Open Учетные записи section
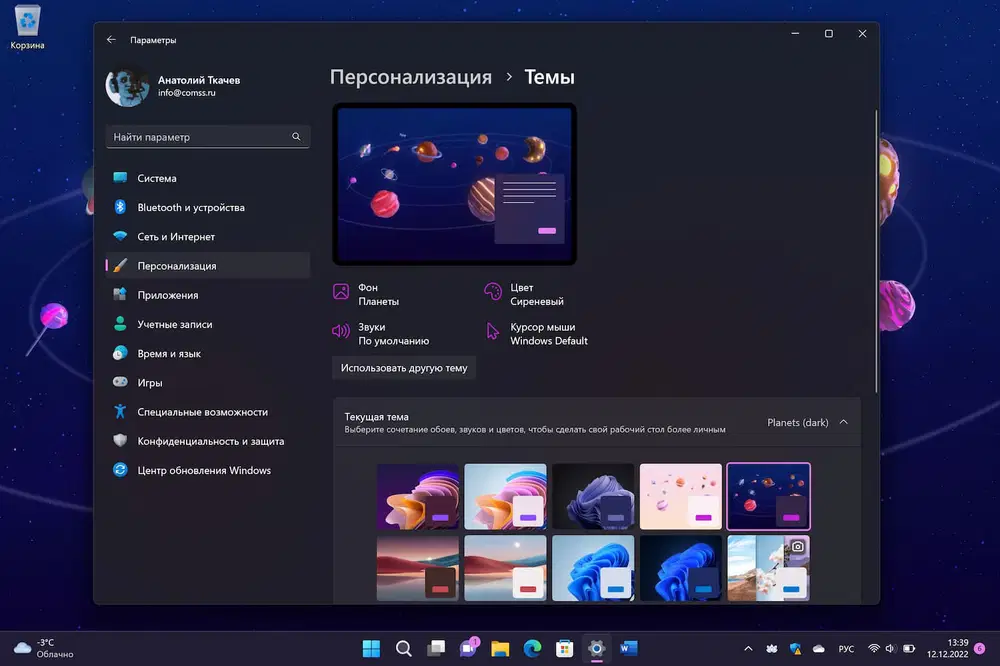 [x=208, y=324]
